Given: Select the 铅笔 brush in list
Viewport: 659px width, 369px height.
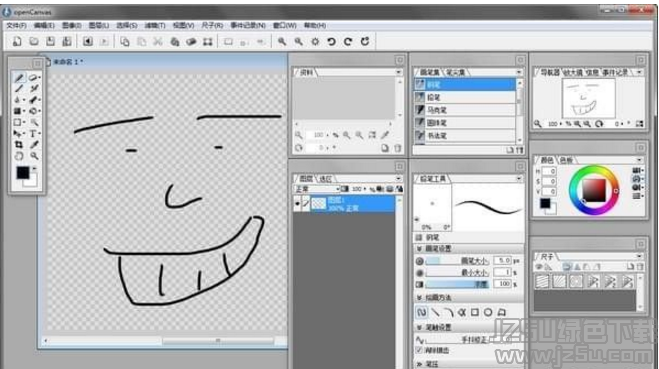Looking at the screenshot, I should [x=464, y=97].
